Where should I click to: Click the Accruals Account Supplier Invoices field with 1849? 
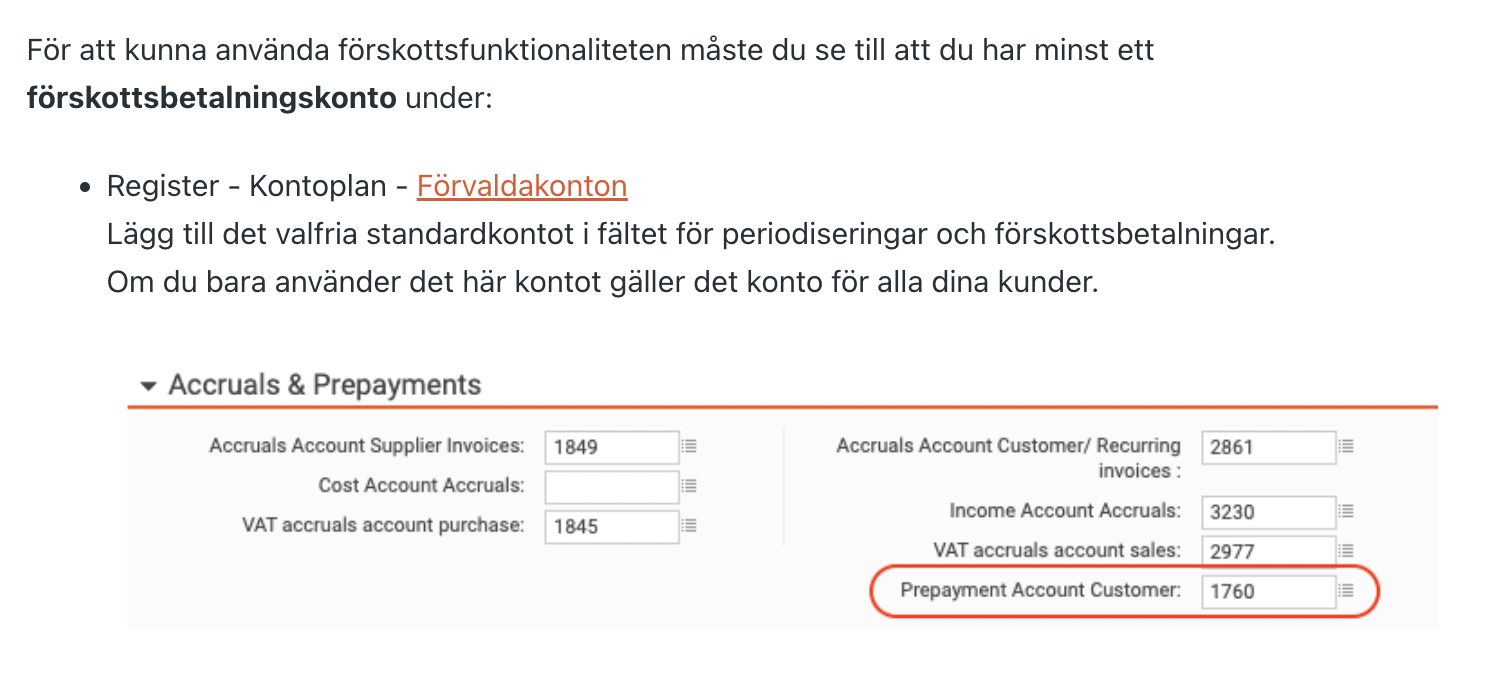pos(611,447)
